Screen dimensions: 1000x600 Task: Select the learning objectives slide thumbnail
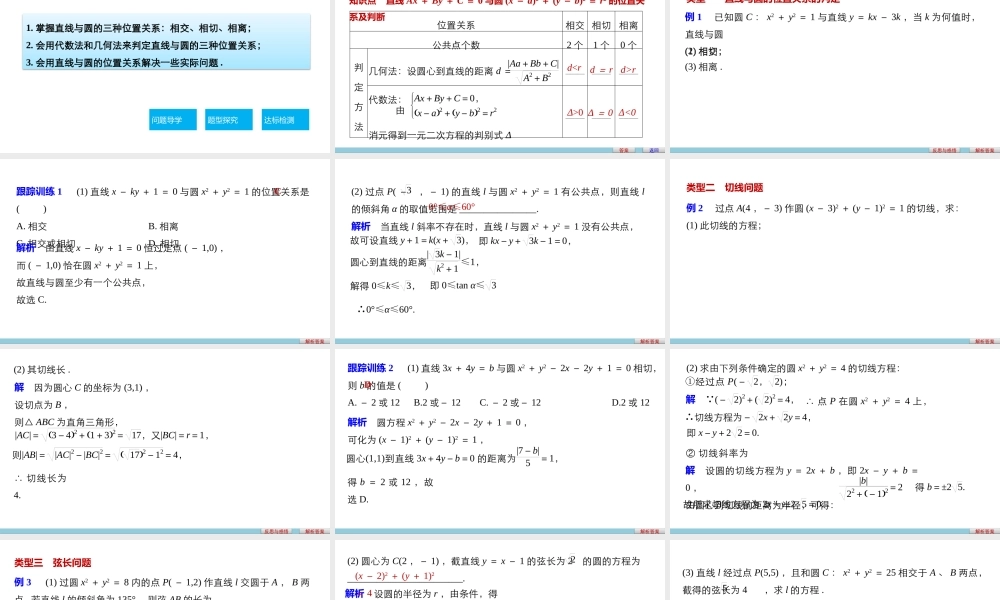click(166, 75)
